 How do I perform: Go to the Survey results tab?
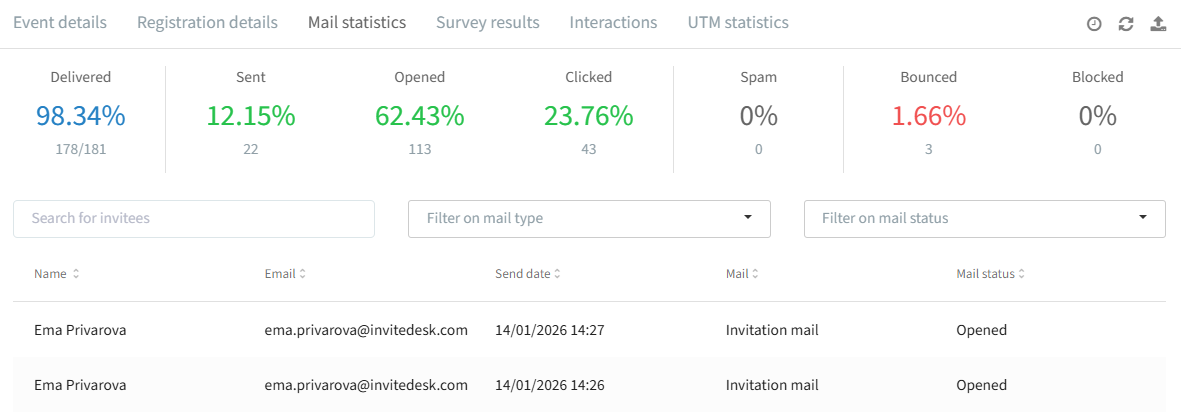tap(487, 23)
